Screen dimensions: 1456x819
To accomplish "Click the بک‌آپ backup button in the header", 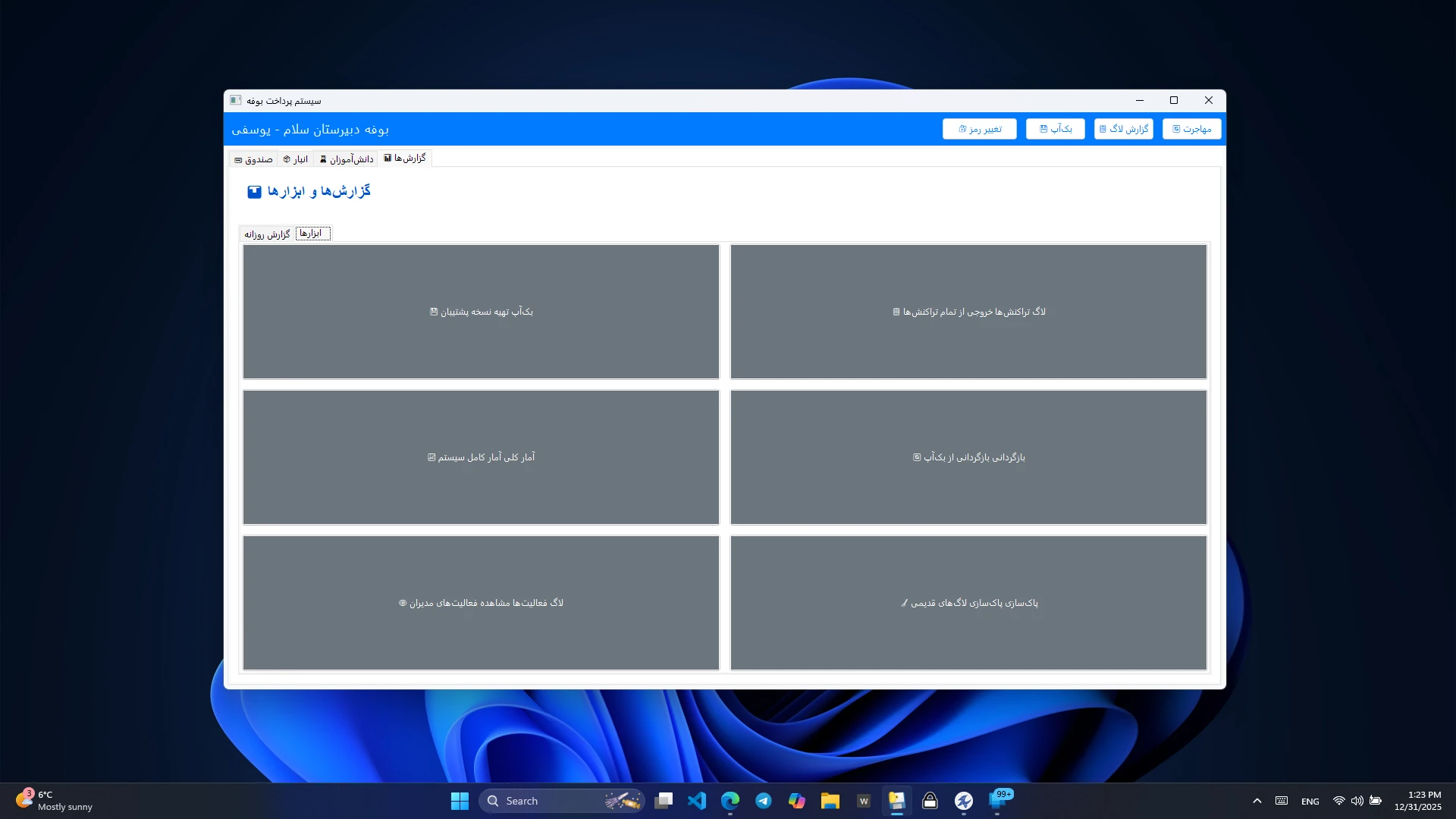I will coord(1055,129).
